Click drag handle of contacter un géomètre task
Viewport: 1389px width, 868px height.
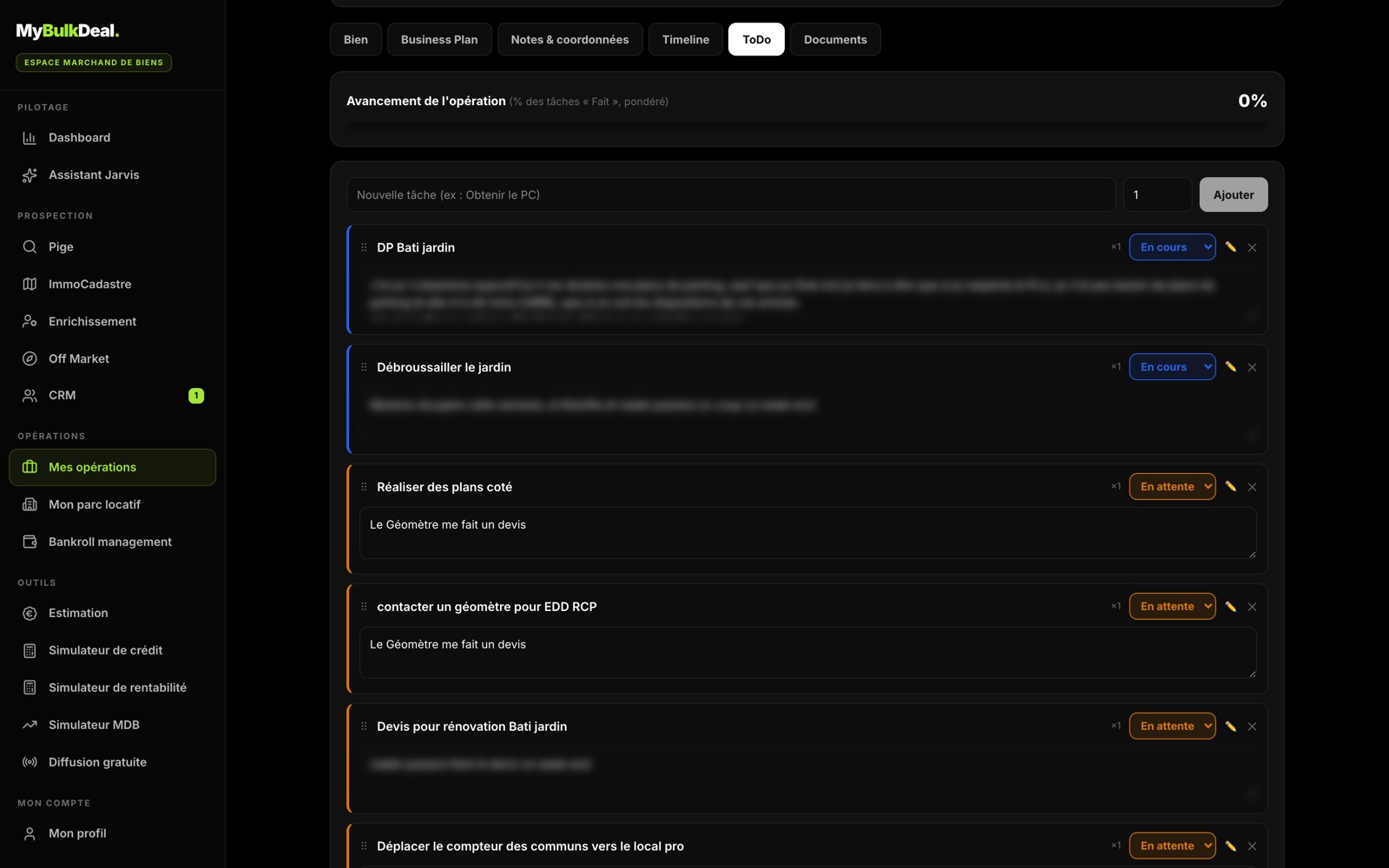(364, 607)
